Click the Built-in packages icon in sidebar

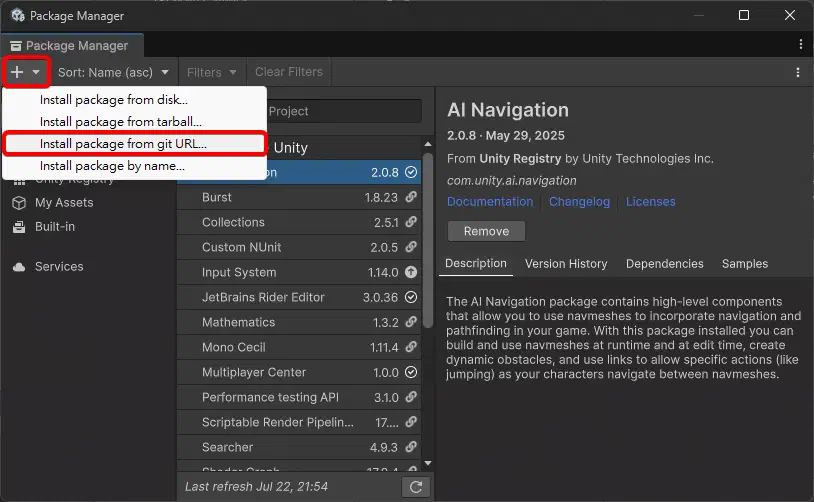point(19,227)
